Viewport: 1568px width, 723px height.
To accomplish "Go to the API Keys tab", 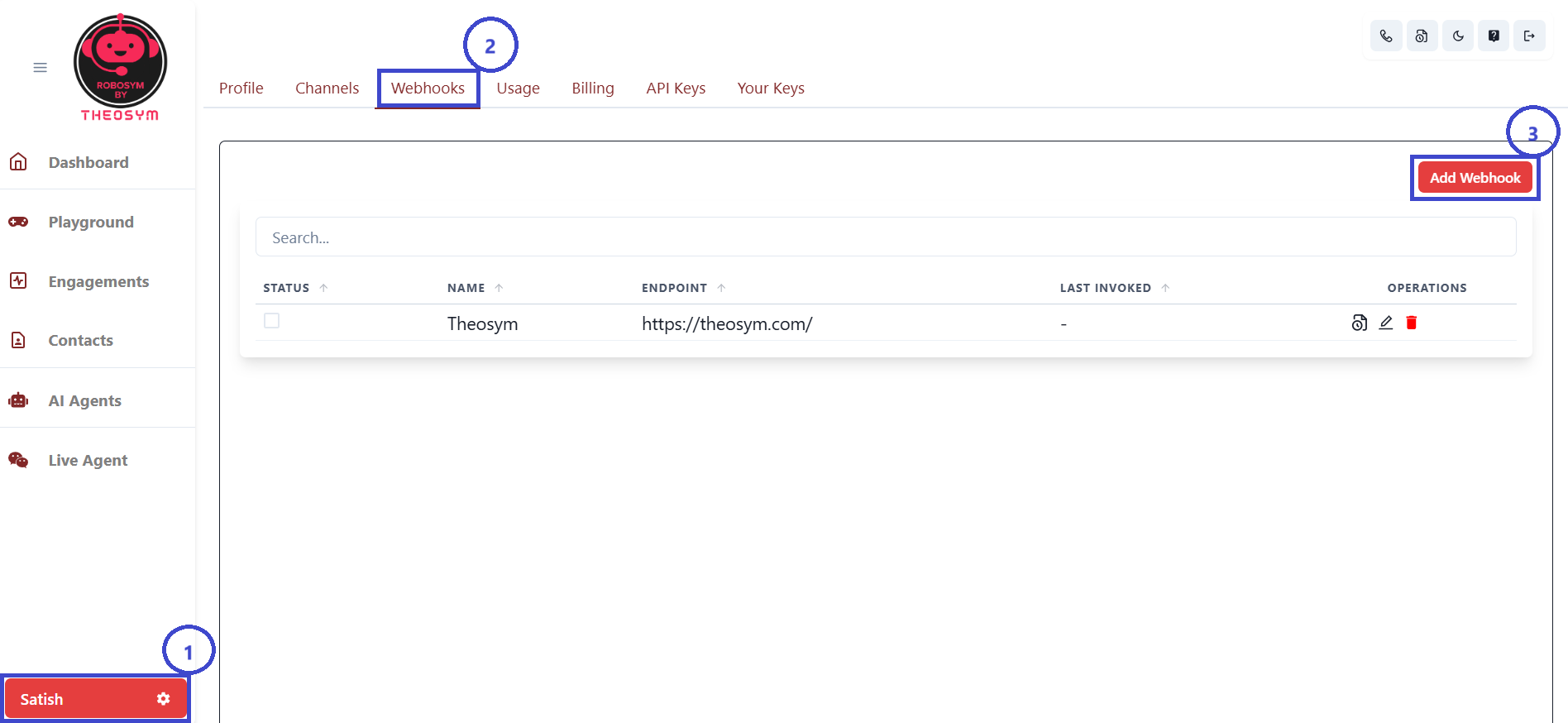I will (x=676, y=89).
